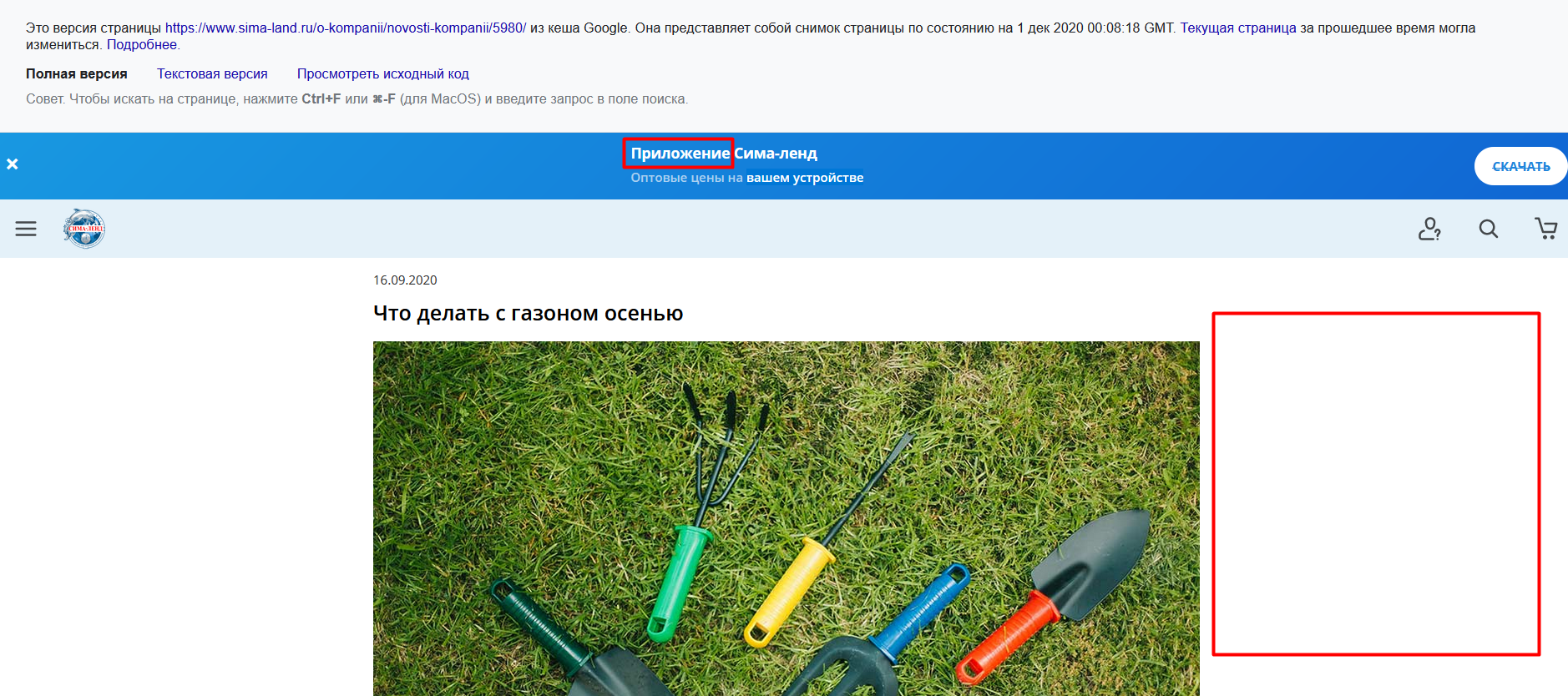Image resolution: width=1568 pixels, height=696 pixels.
Task: Open the user profile icon
Action: tap(1429, 229)
